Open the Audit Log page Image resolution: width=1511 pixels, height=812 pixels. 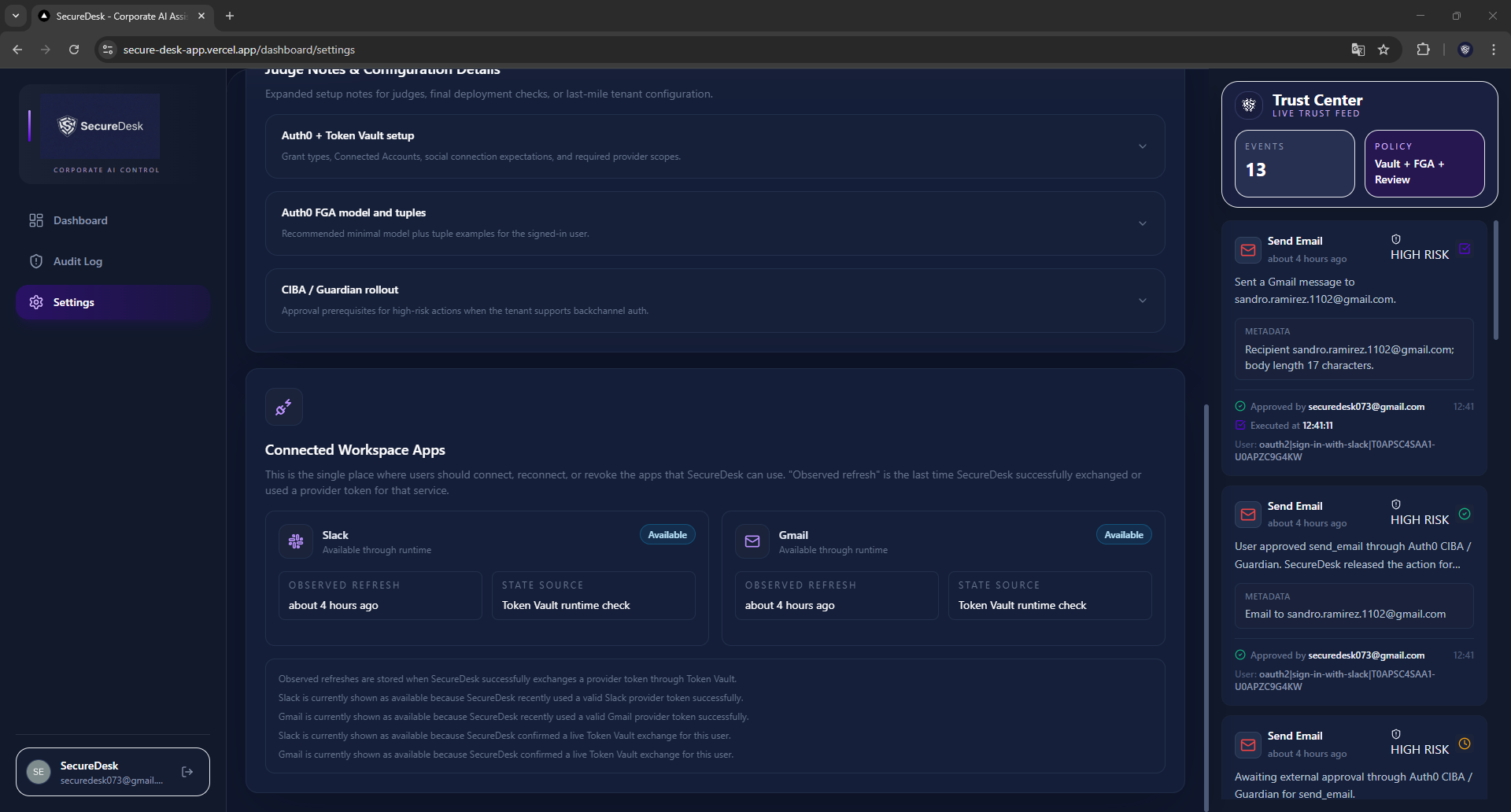coord(113,261)
